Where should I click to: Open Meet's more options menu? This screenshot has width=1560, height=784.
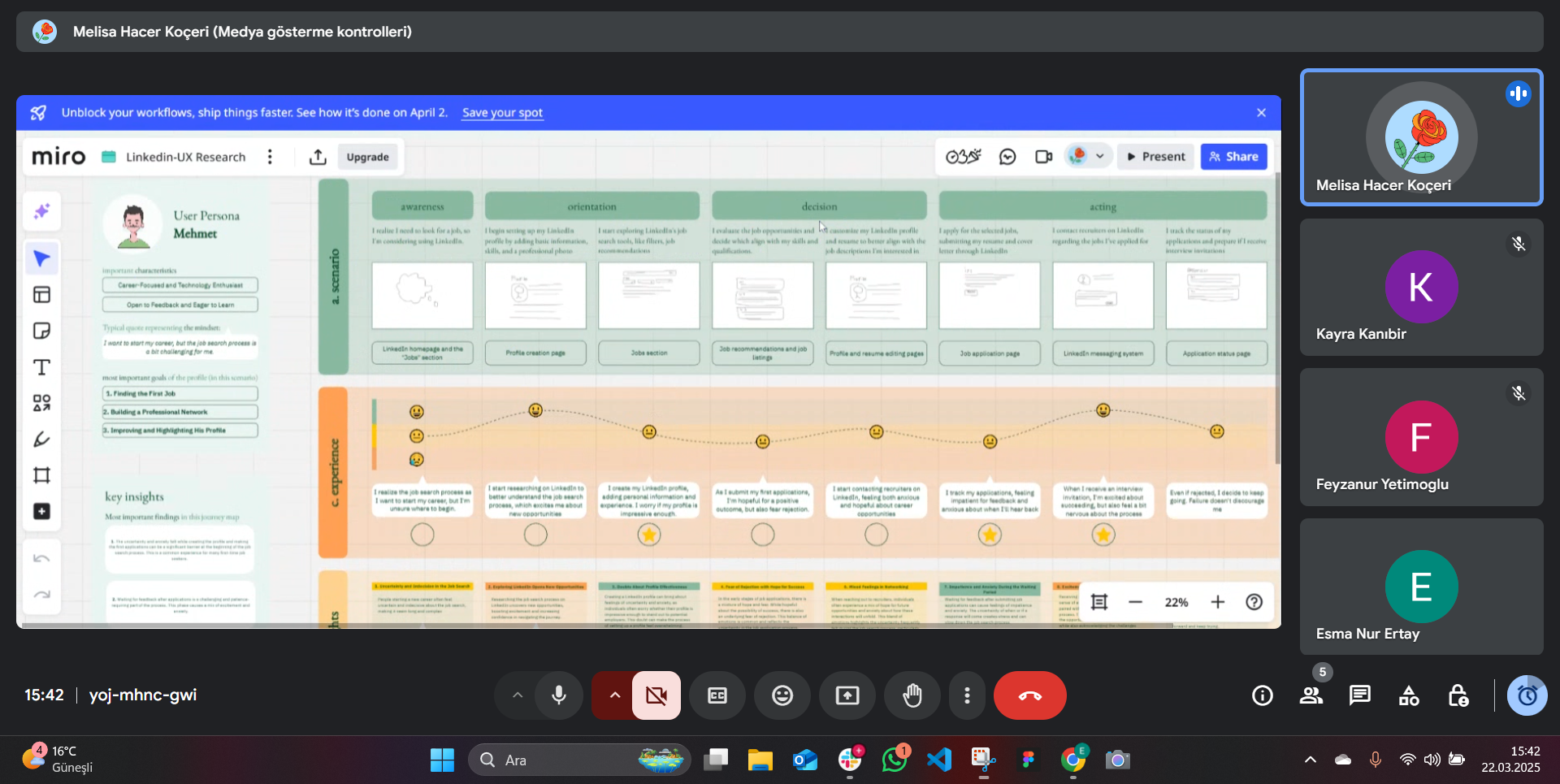coord(967,695)
